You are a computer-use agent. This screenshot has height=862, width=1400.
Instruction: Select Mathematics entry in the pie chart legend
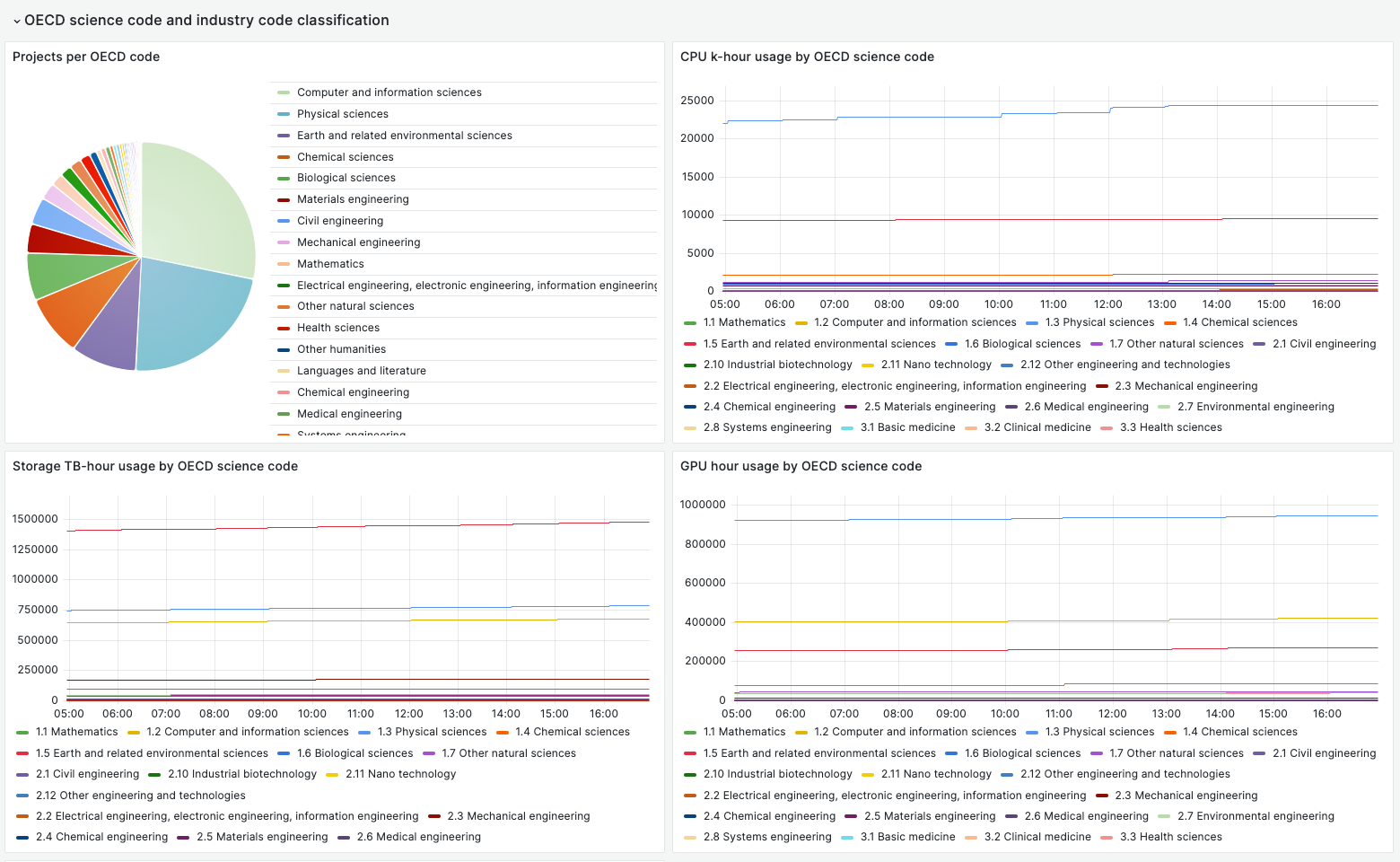coord(330,264)
